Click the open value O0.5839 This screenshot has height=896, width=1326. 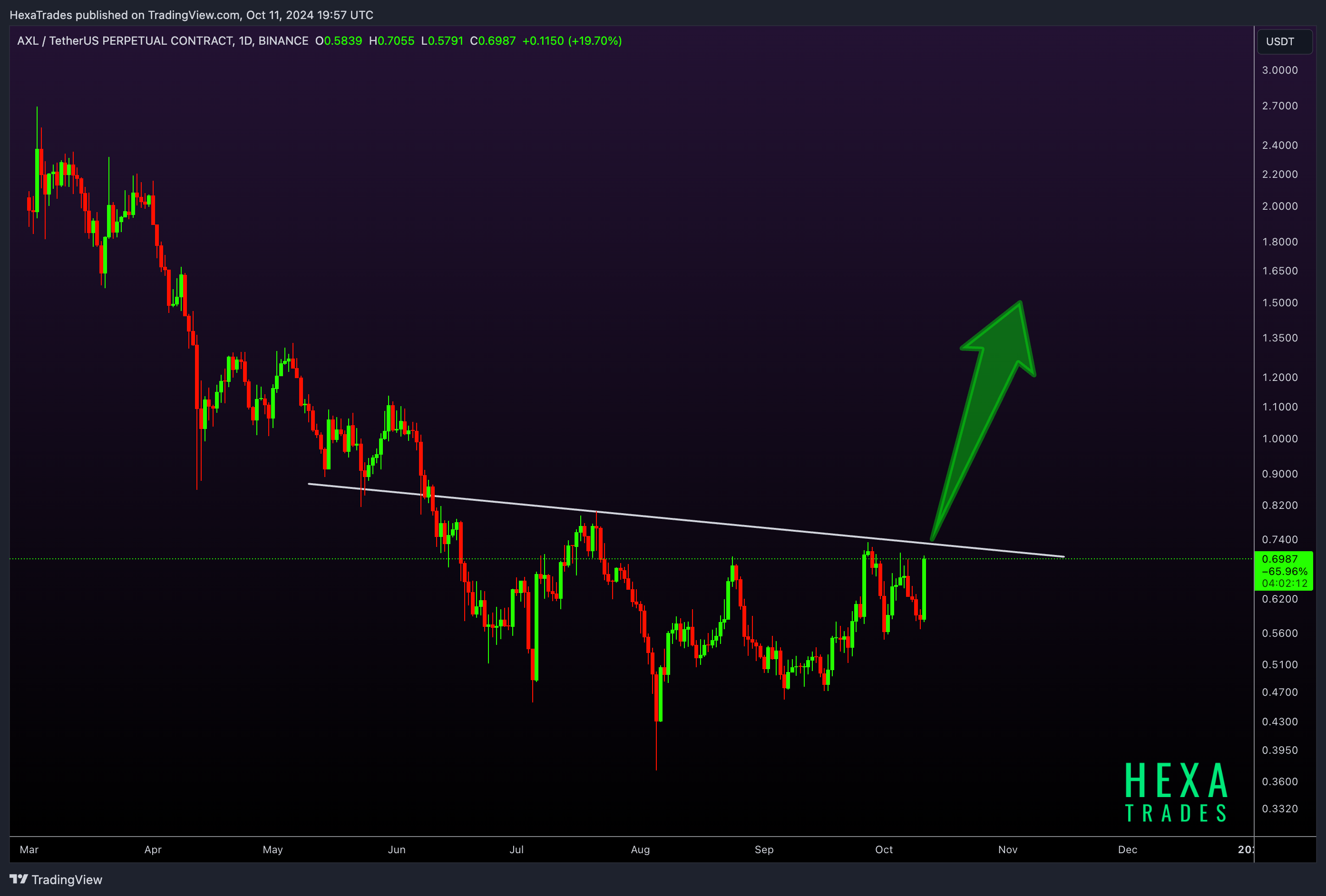338,40
